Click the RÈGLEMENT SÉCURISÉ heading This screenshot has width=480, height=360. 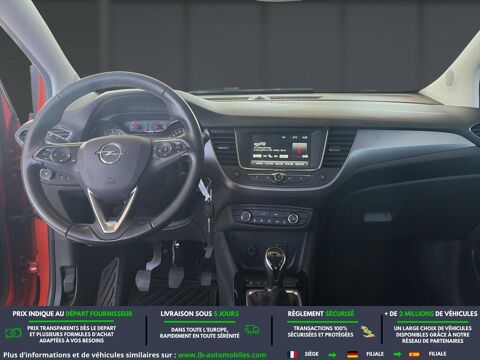coord(321,314)
